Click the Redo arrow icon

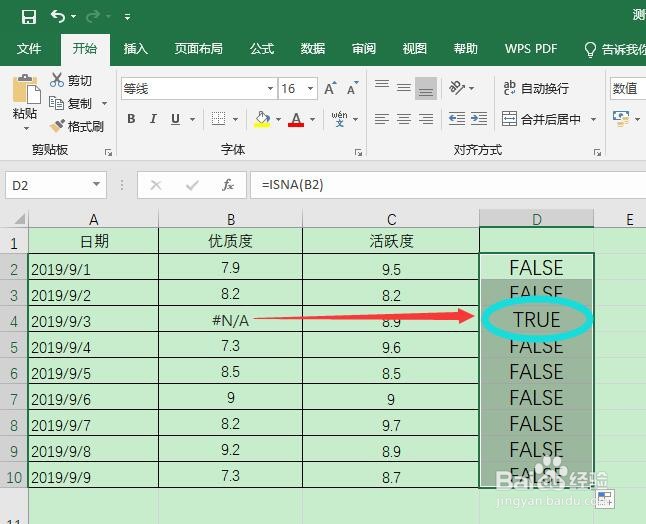(x=93, y=16)
